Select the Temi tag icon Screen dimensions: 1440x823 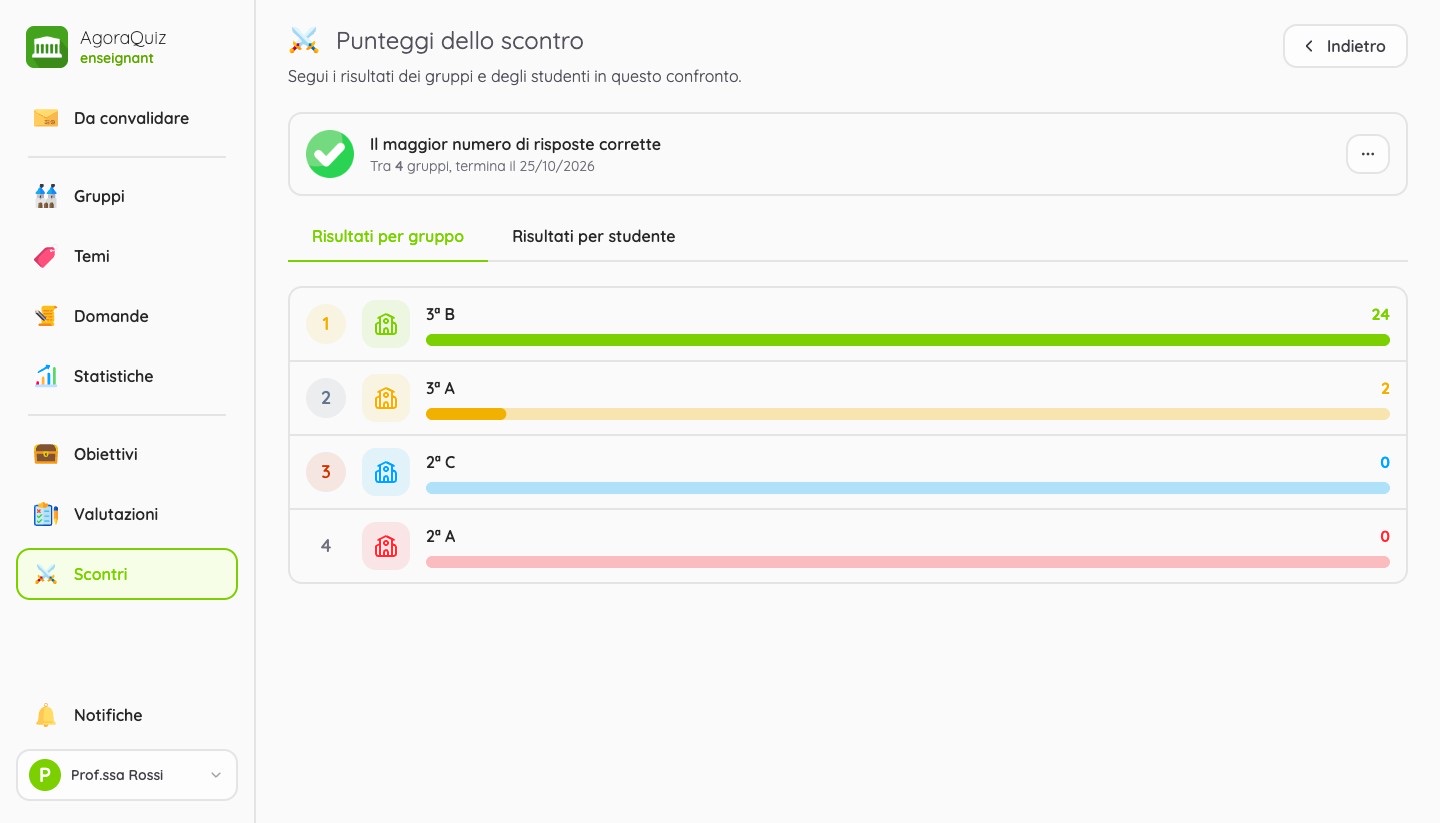point(46,256)
